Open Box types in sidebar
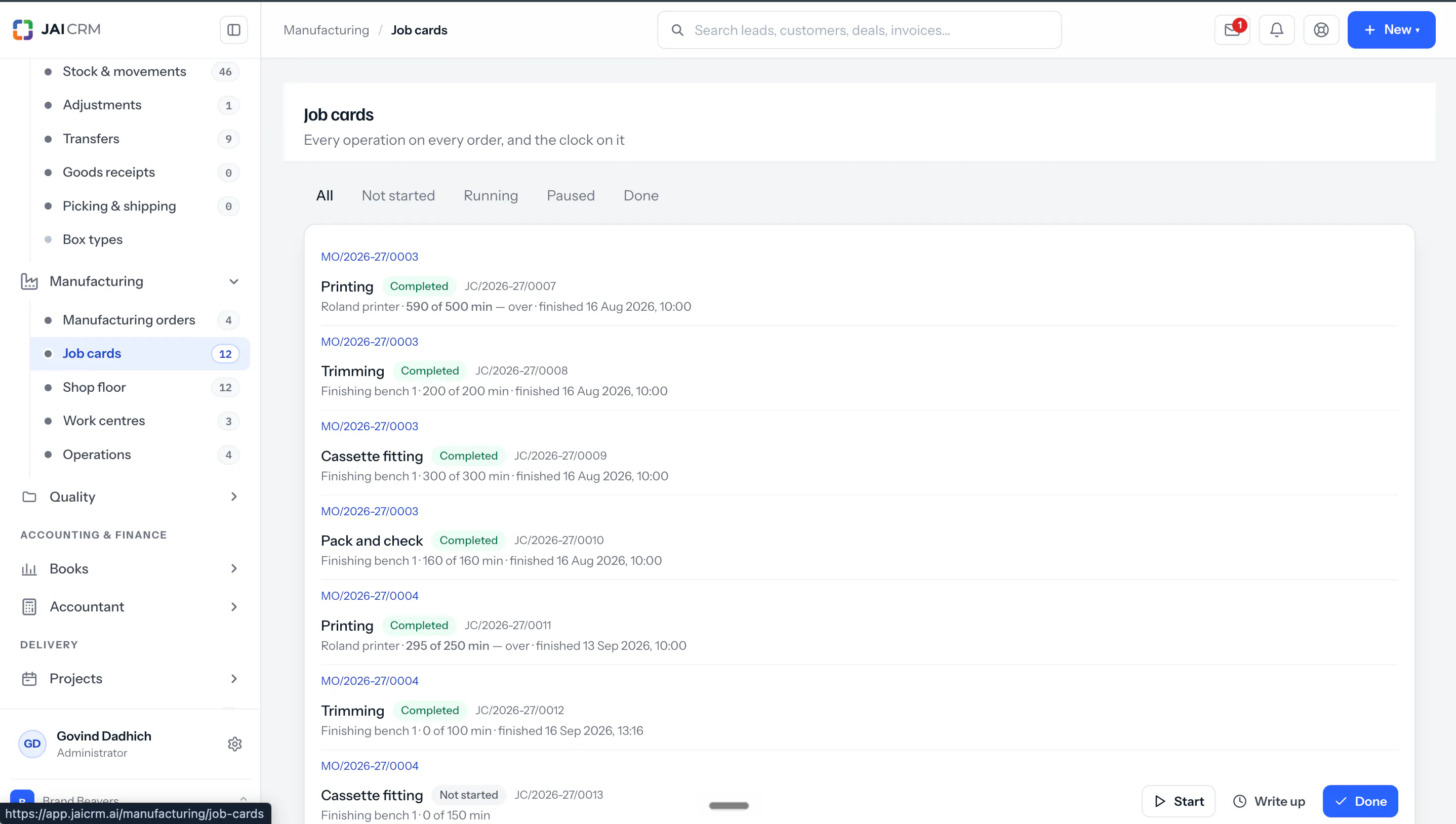The height and width of the screenshot is (824, 1456). tap(140, 240)
